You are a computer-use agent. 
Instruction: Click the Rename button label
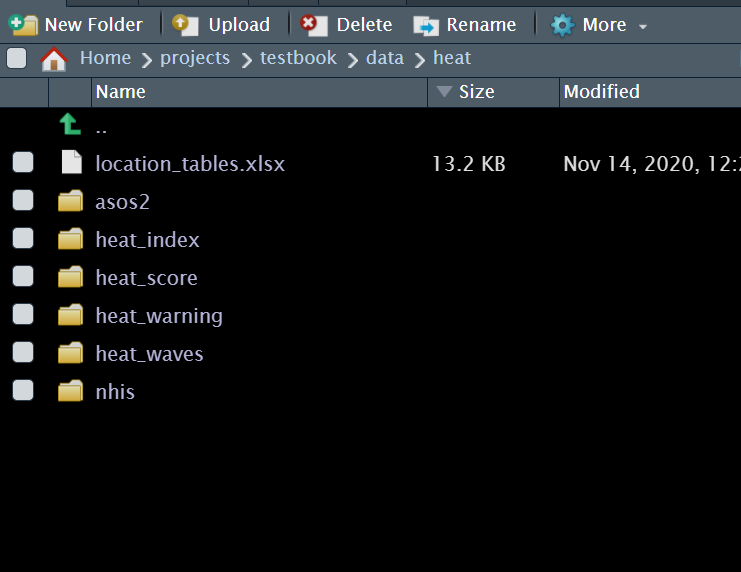tap(481, 25)
